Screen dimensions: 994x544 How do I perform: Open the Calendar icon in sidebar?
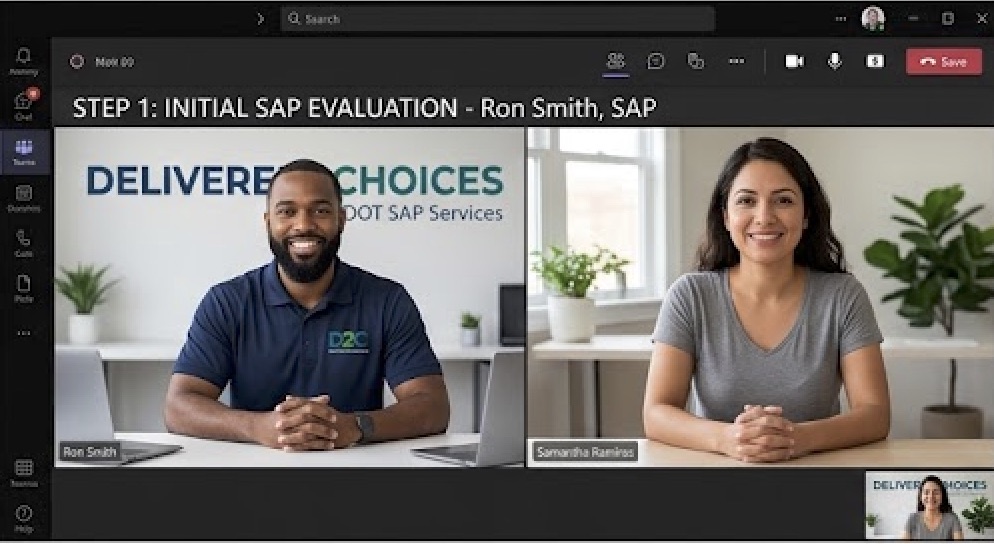coord(23,198)
